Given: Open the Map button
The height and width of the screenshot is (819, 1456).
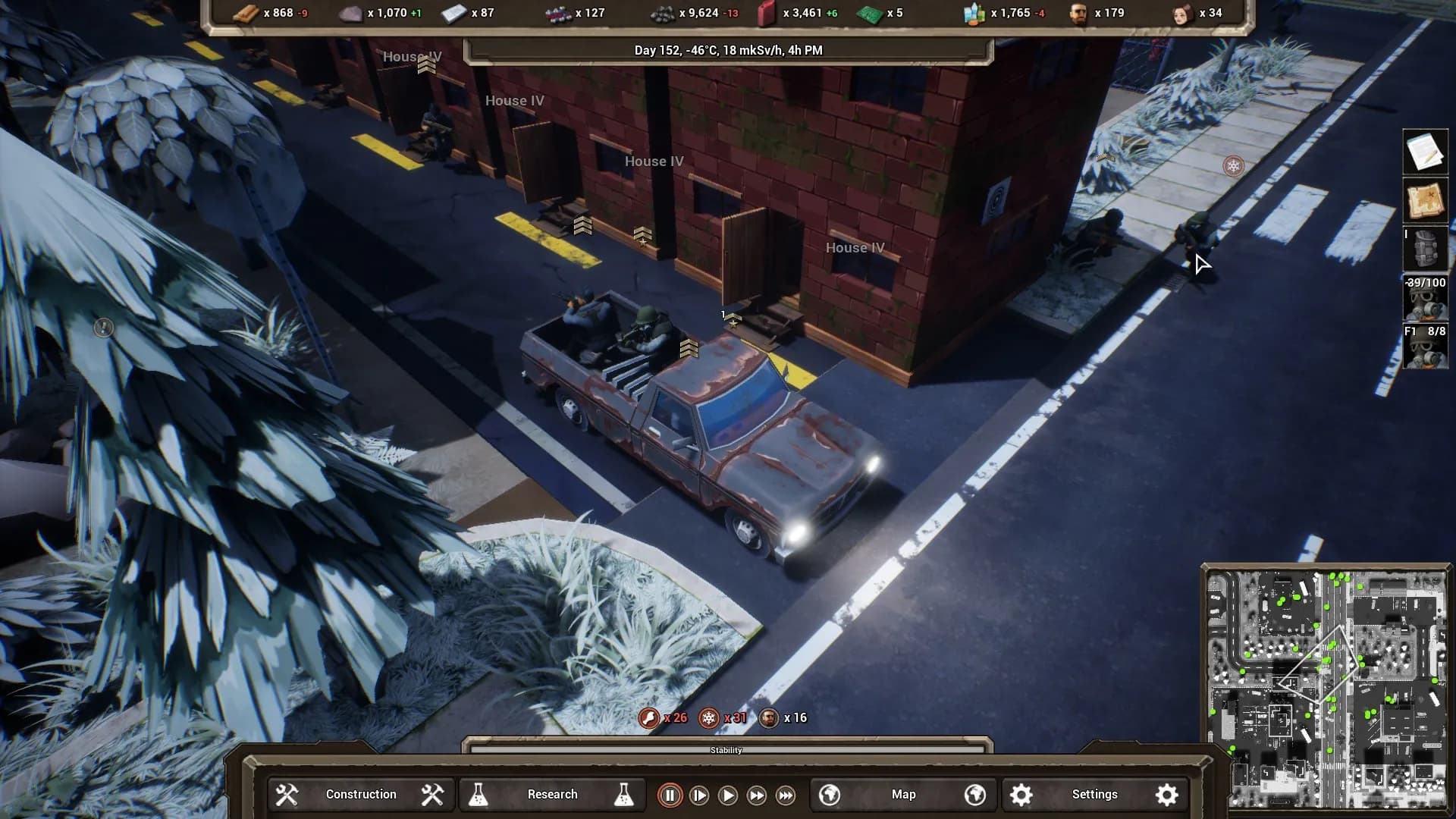Looking at the screenshot, I should (902, 795).
